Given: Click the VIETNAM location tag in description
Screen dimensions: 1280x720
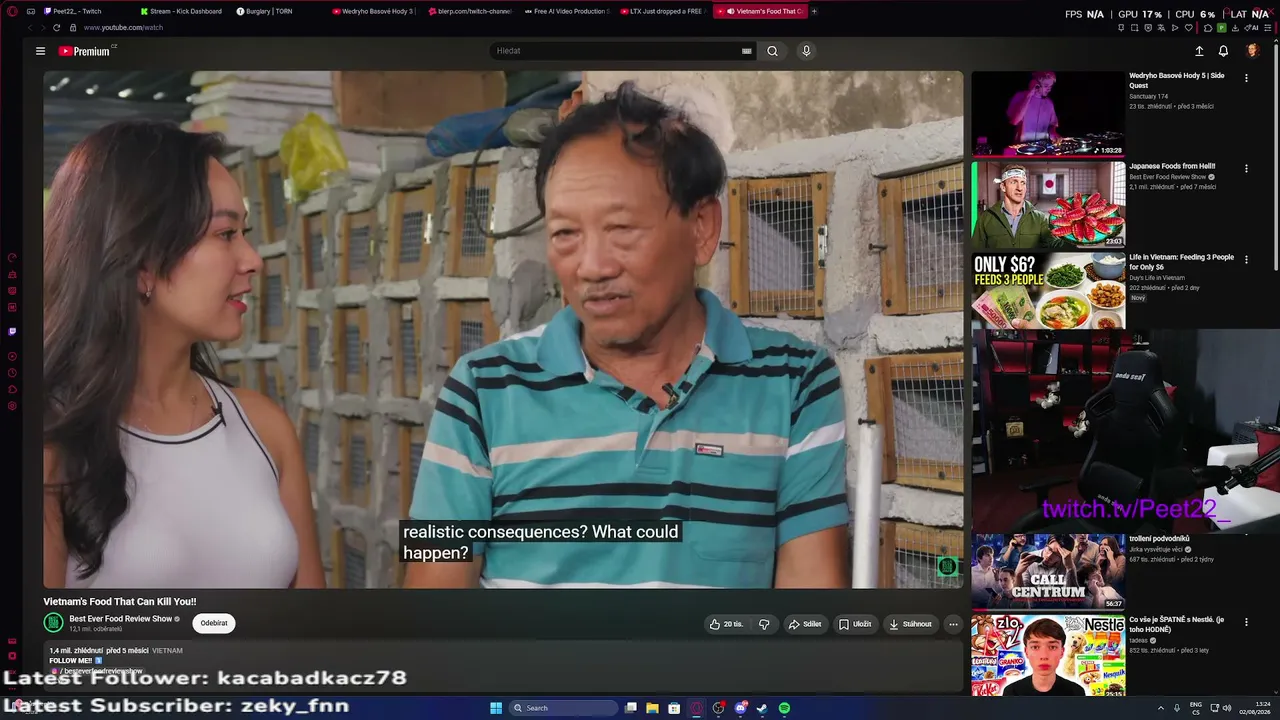Looking at the screenshot, I should click(167, 651).
